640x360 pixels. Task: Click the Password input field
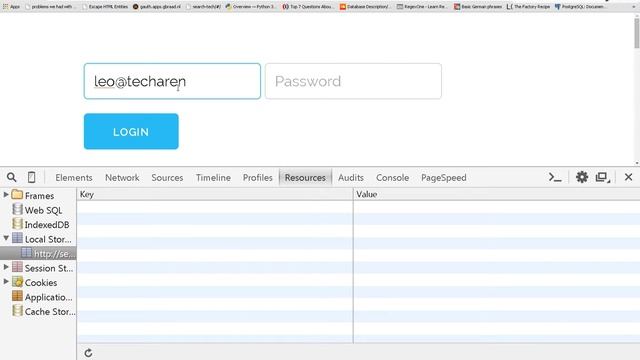(353, 81)
